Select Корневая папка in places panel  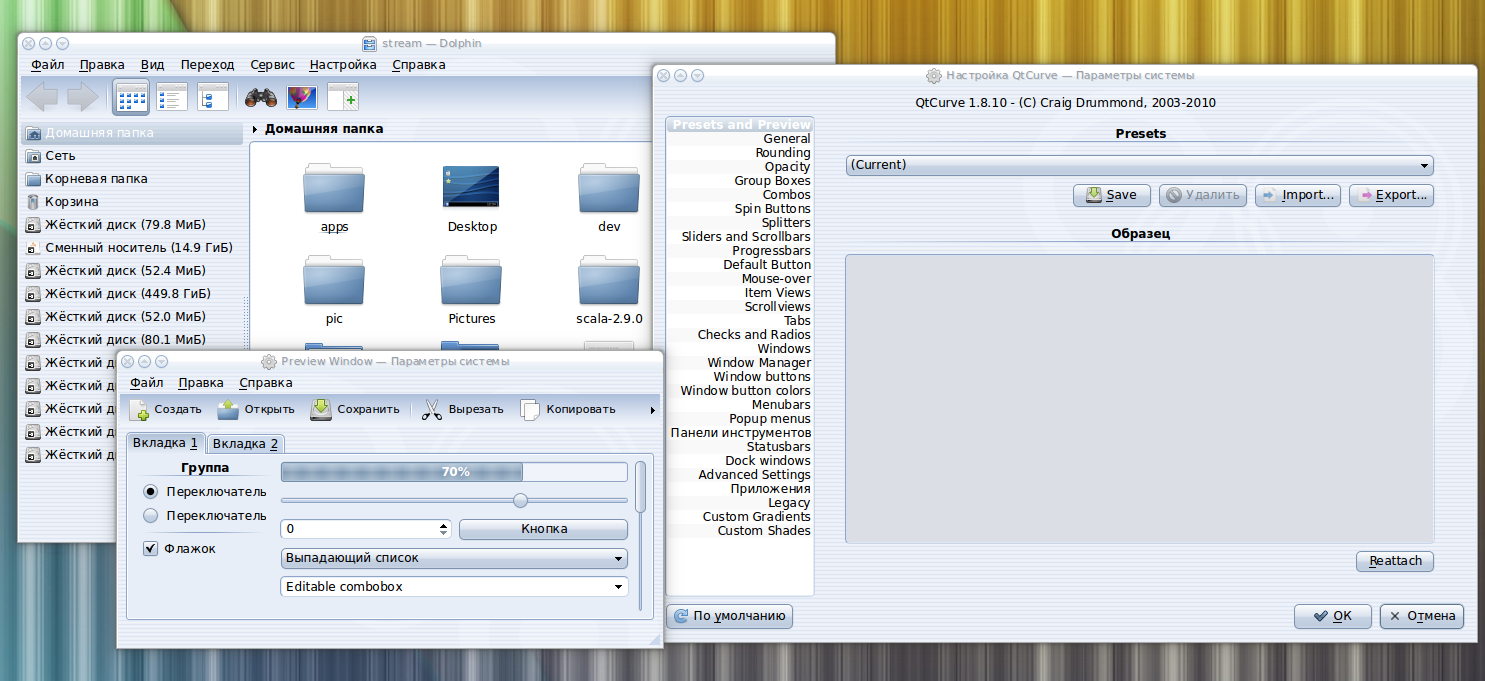coord(131,179)
